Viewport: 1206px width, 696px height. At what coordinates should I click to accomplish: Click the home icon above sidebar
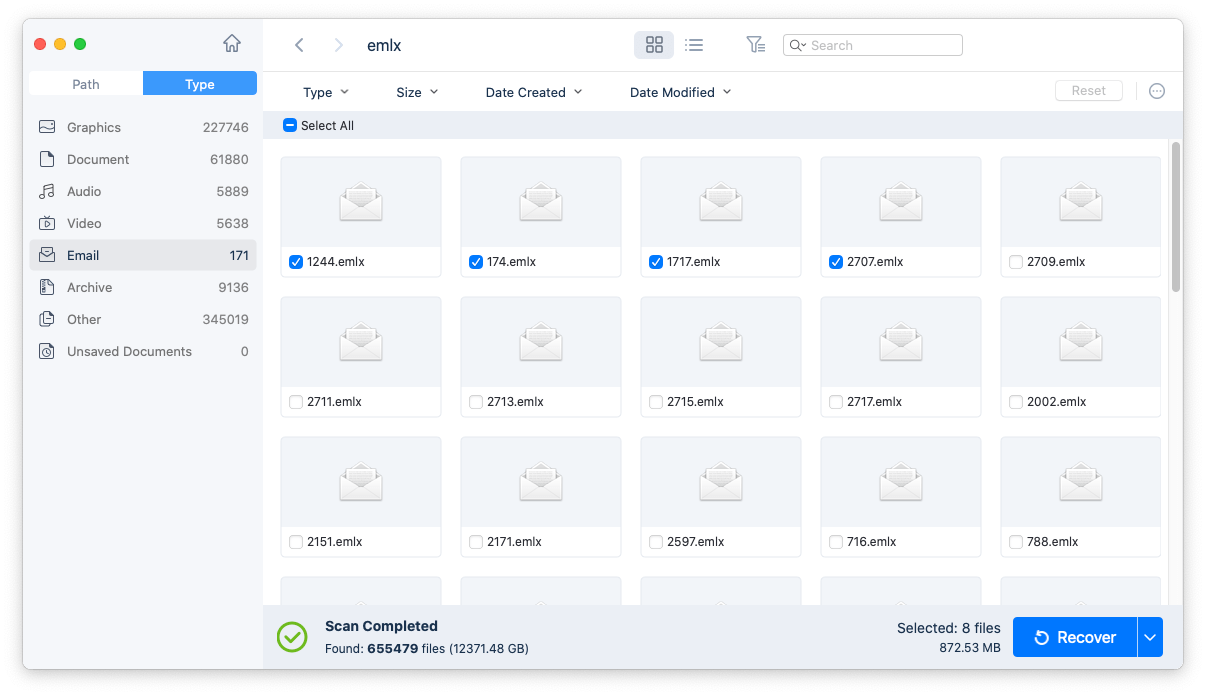coord(231,44)
